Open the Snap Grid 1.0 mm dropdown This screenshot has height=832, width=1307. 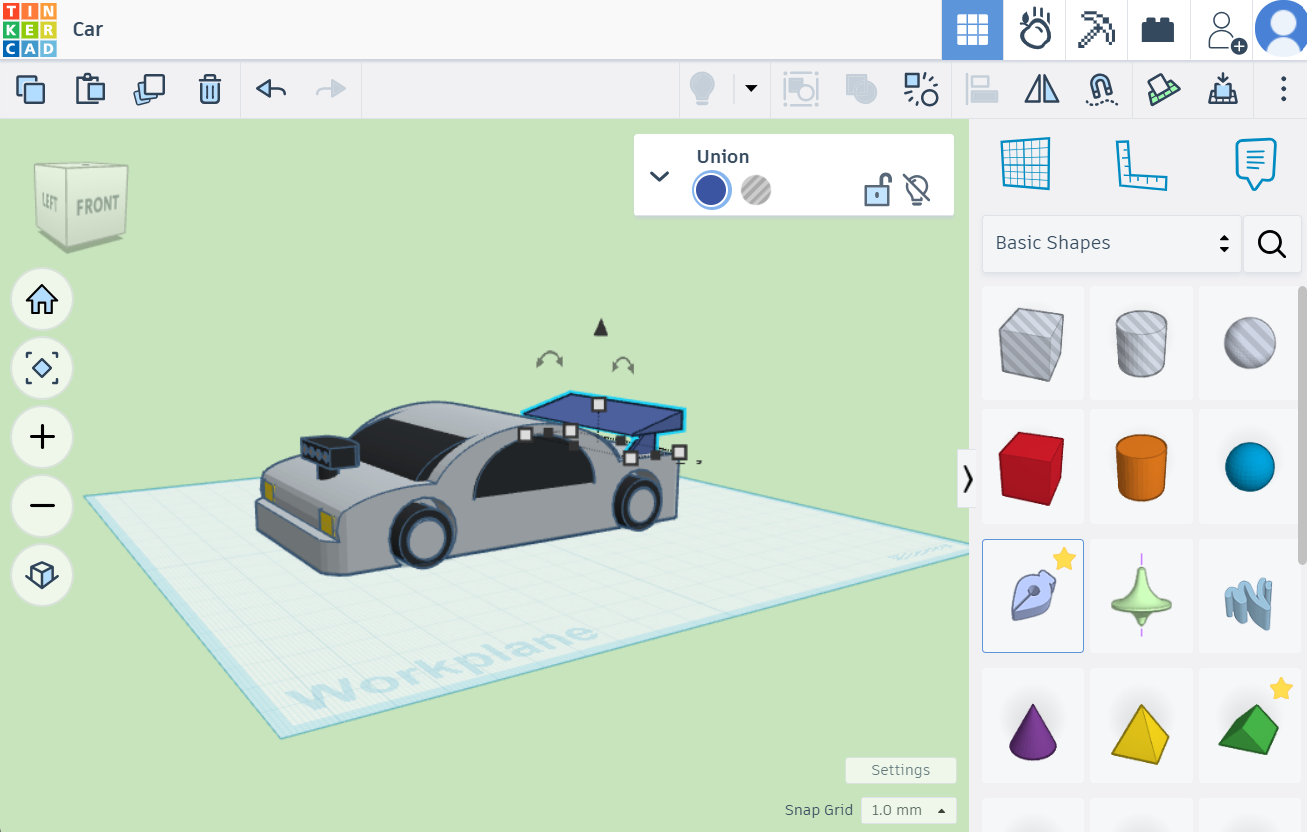point(909,810)
